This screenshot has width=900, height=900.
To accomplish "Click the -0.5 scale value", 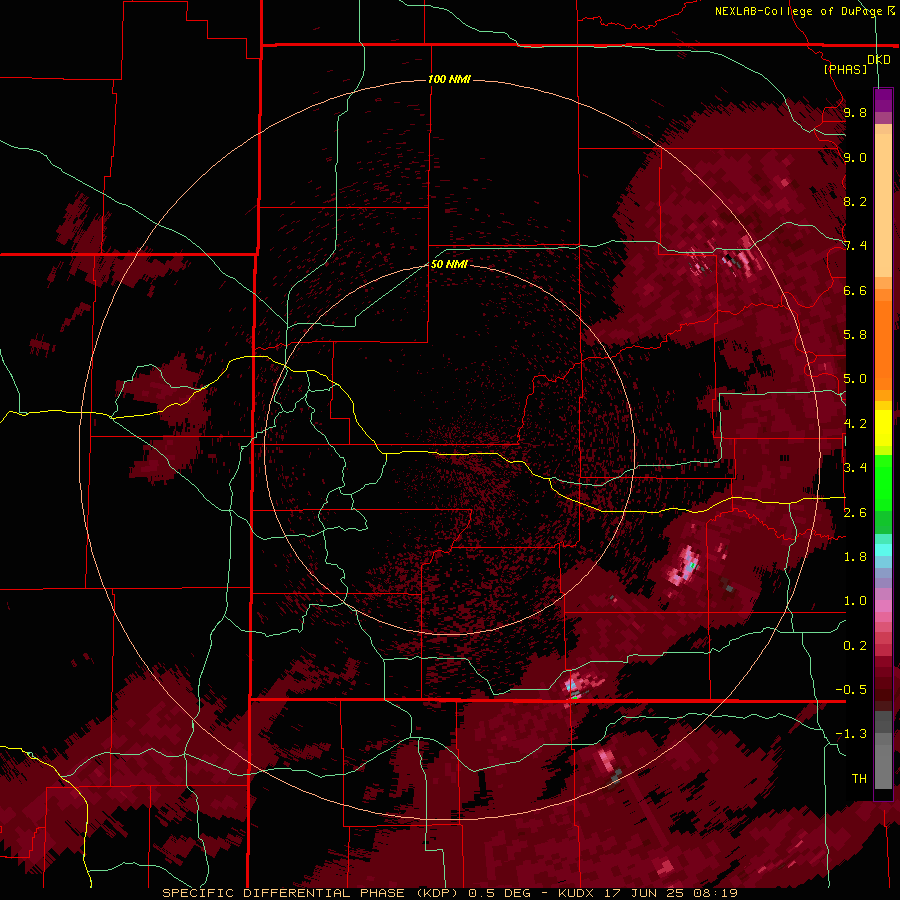I will (851, 690).
